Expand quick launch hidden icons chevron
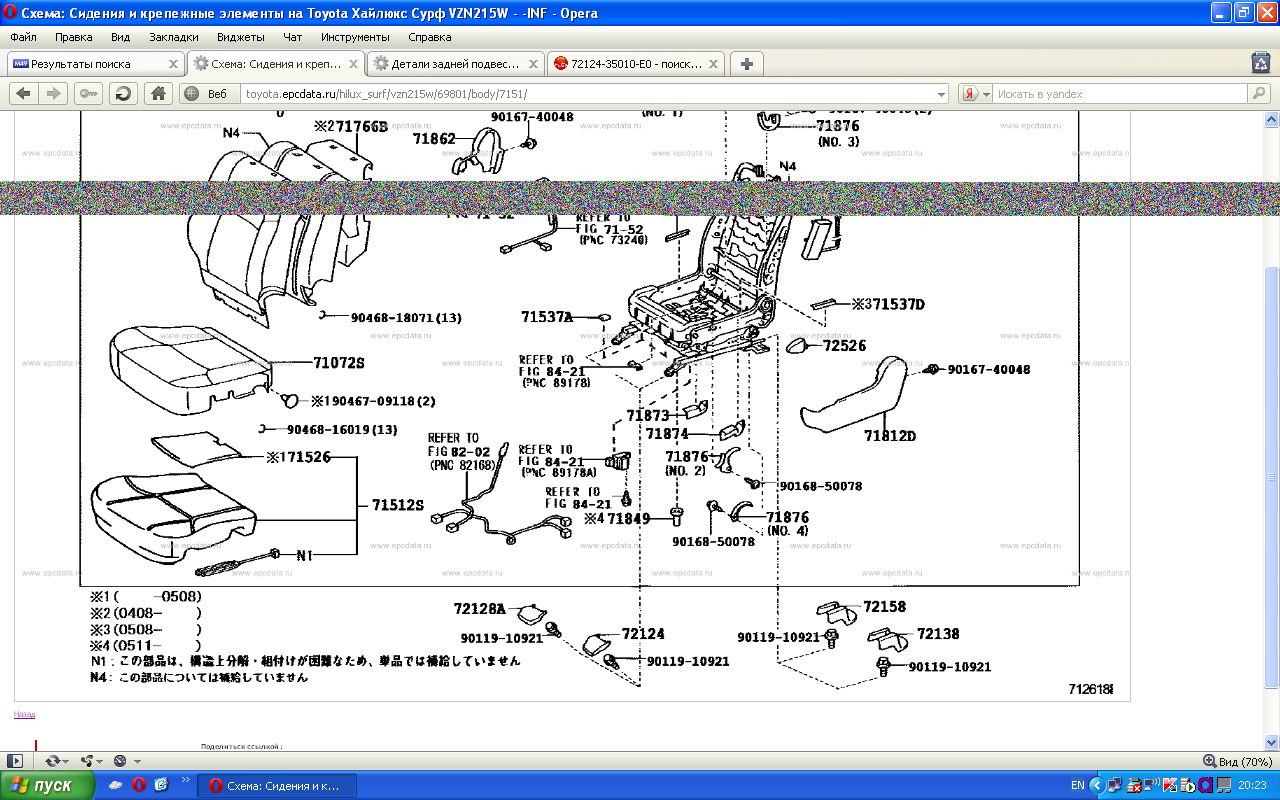 (x=186, y=780)
